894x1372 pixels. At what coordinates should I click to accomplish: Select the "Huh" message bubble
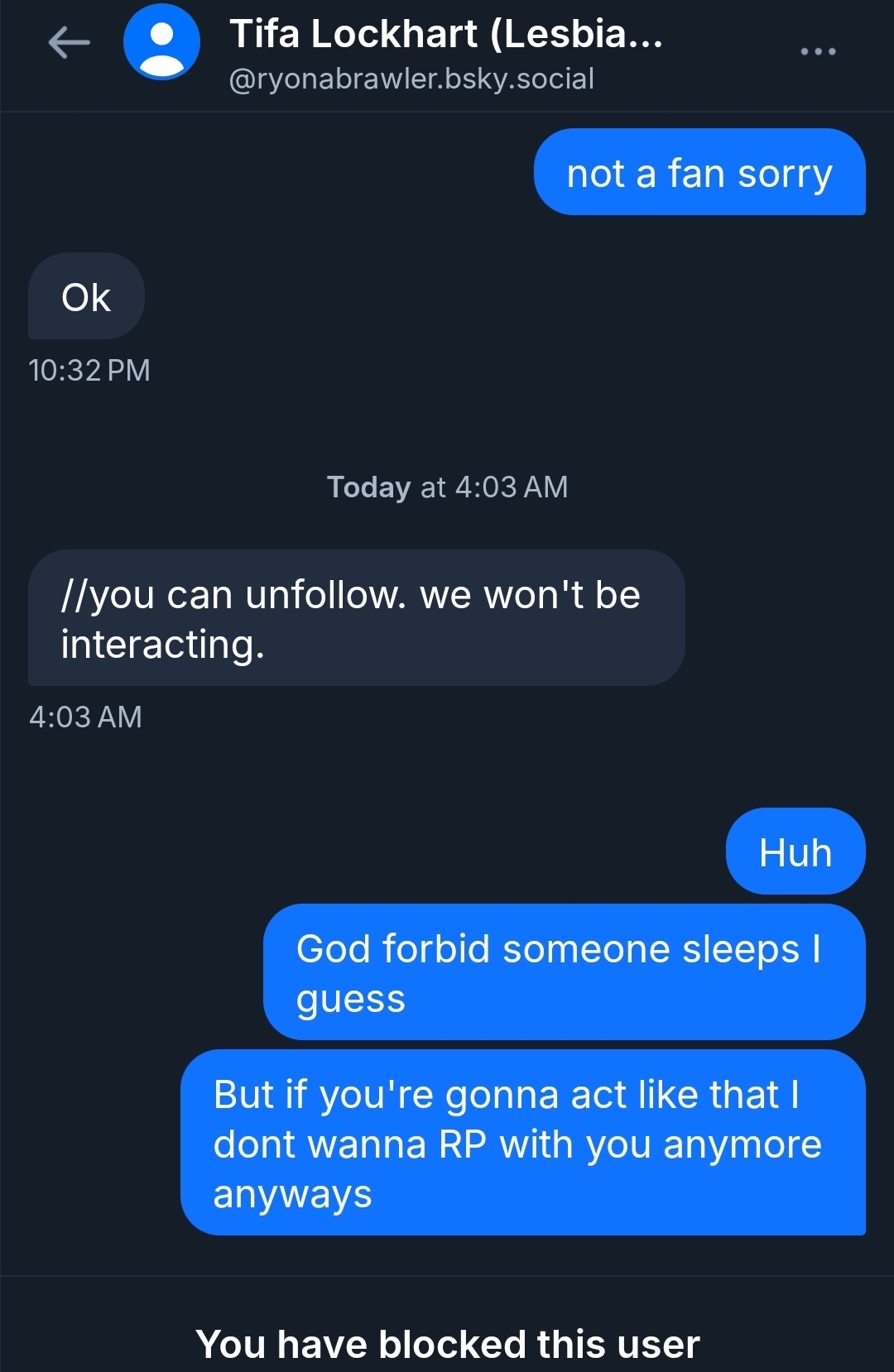tap(795, 852)
